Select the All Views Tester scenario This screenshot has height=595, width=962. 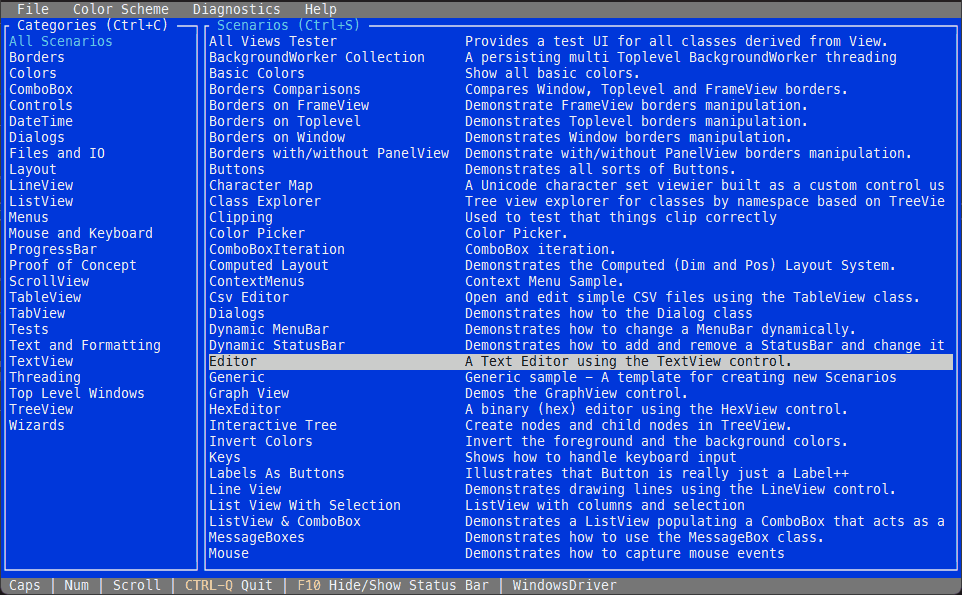273,41
